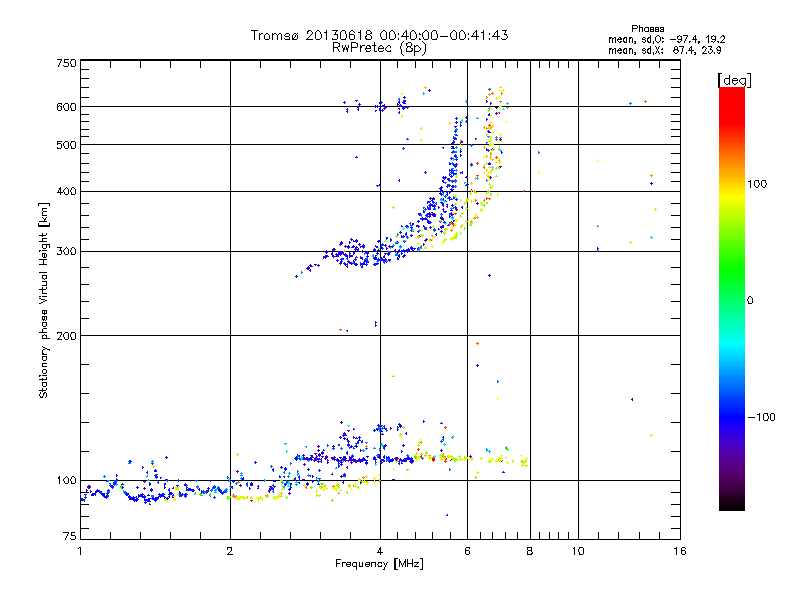Click the colorbar tick label '0'

[750, 301]
